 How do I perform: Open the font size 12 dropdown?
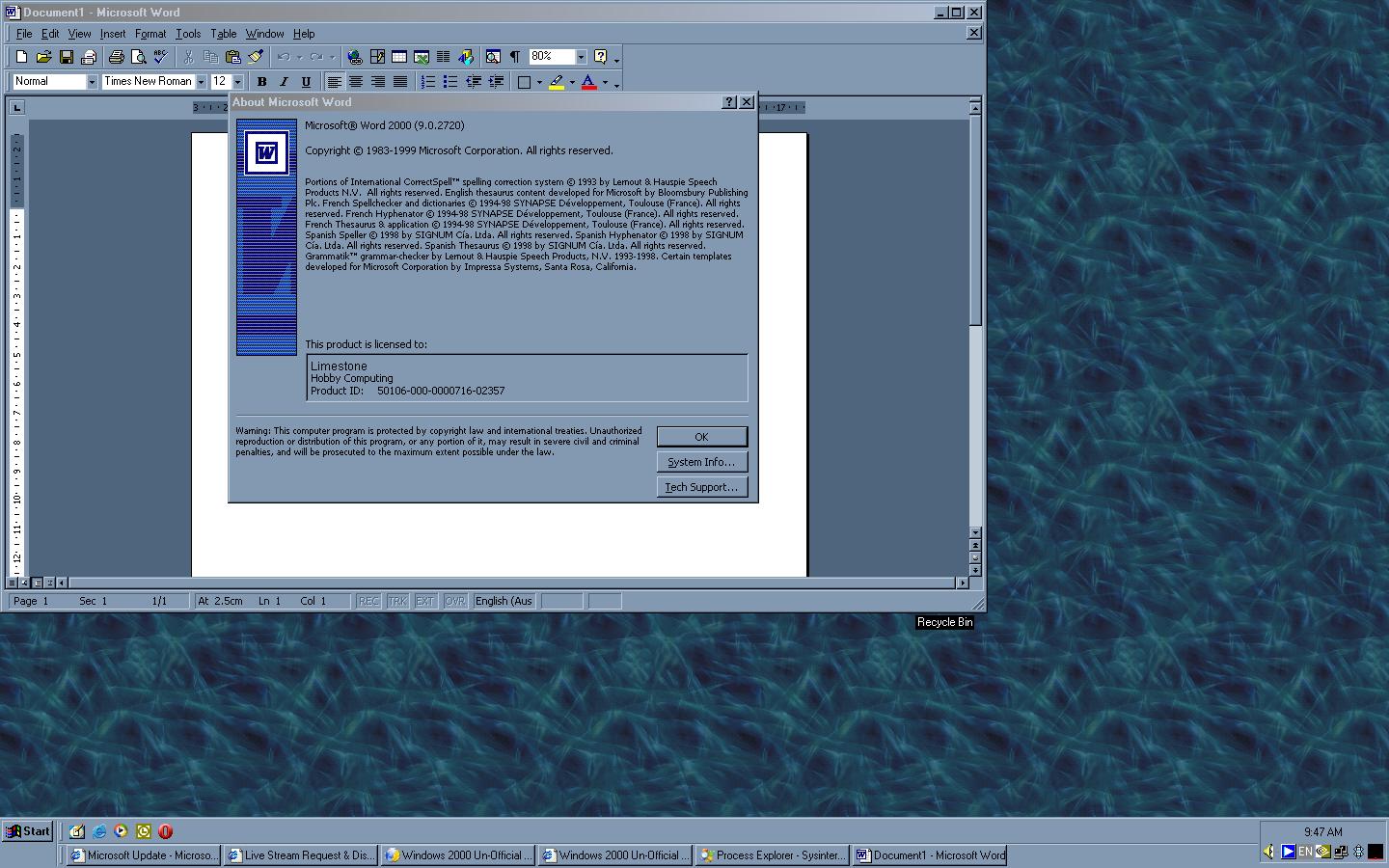[x=237, y=82]
